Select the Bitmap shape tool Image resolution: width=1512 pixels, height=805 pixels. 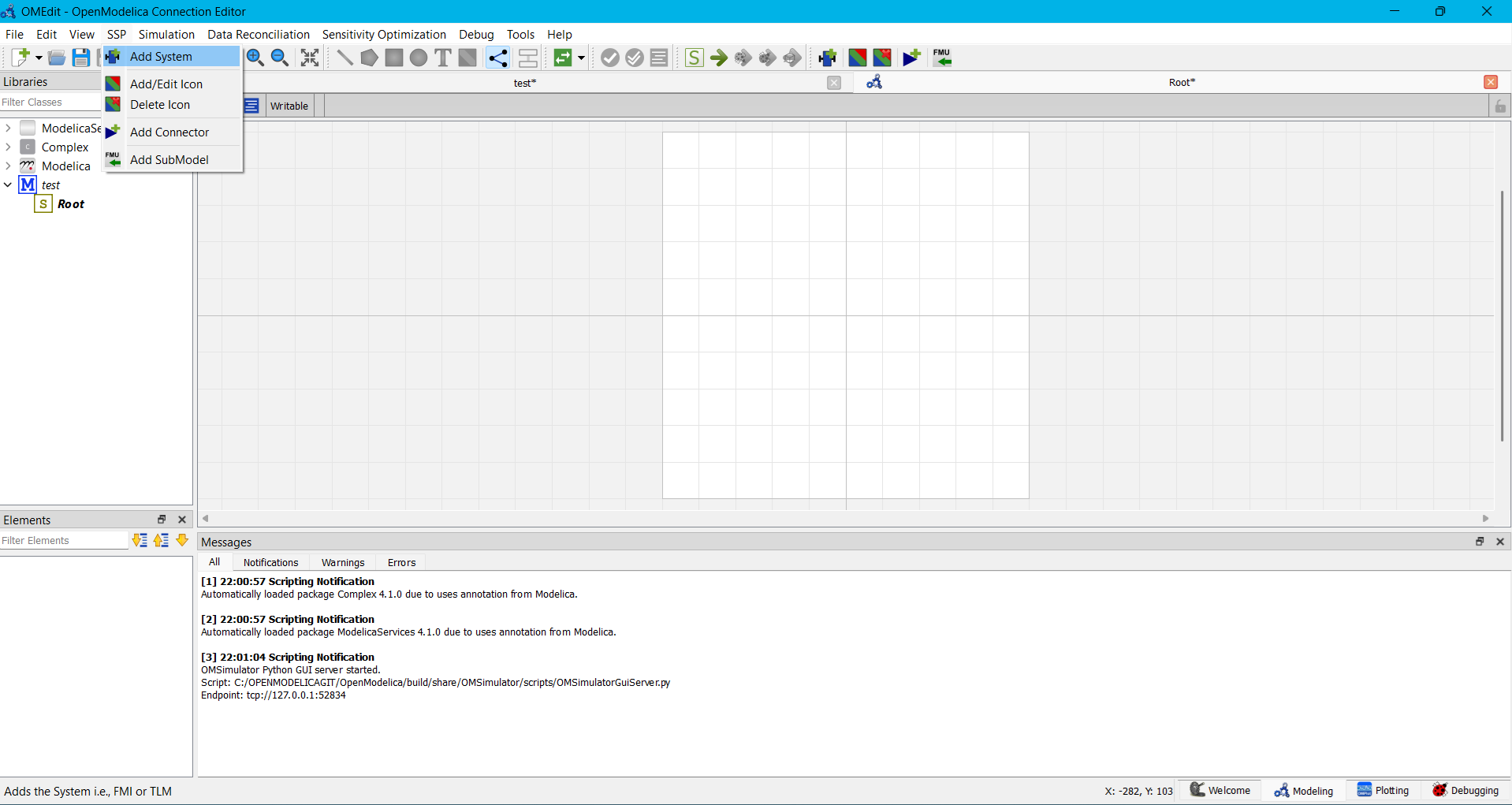pyautogui.click(x=467, y=58)
